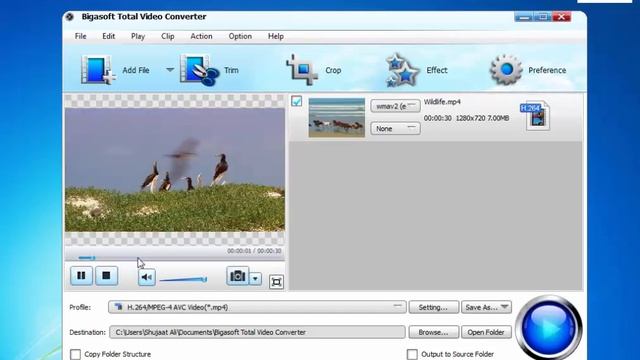Select the Trim tool icon
Screen dimensions: 640x360
199,70
